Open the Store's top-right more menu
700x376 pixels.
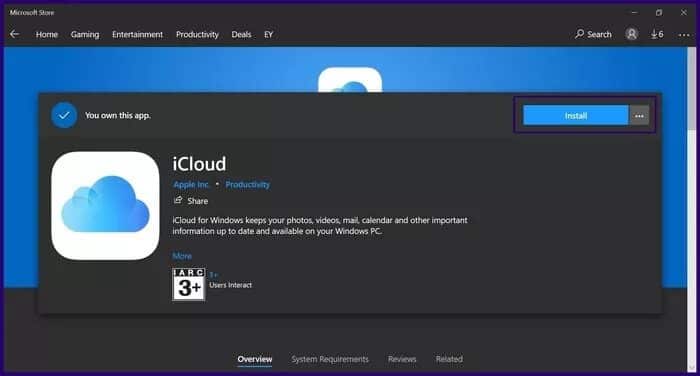click(684, 34)
